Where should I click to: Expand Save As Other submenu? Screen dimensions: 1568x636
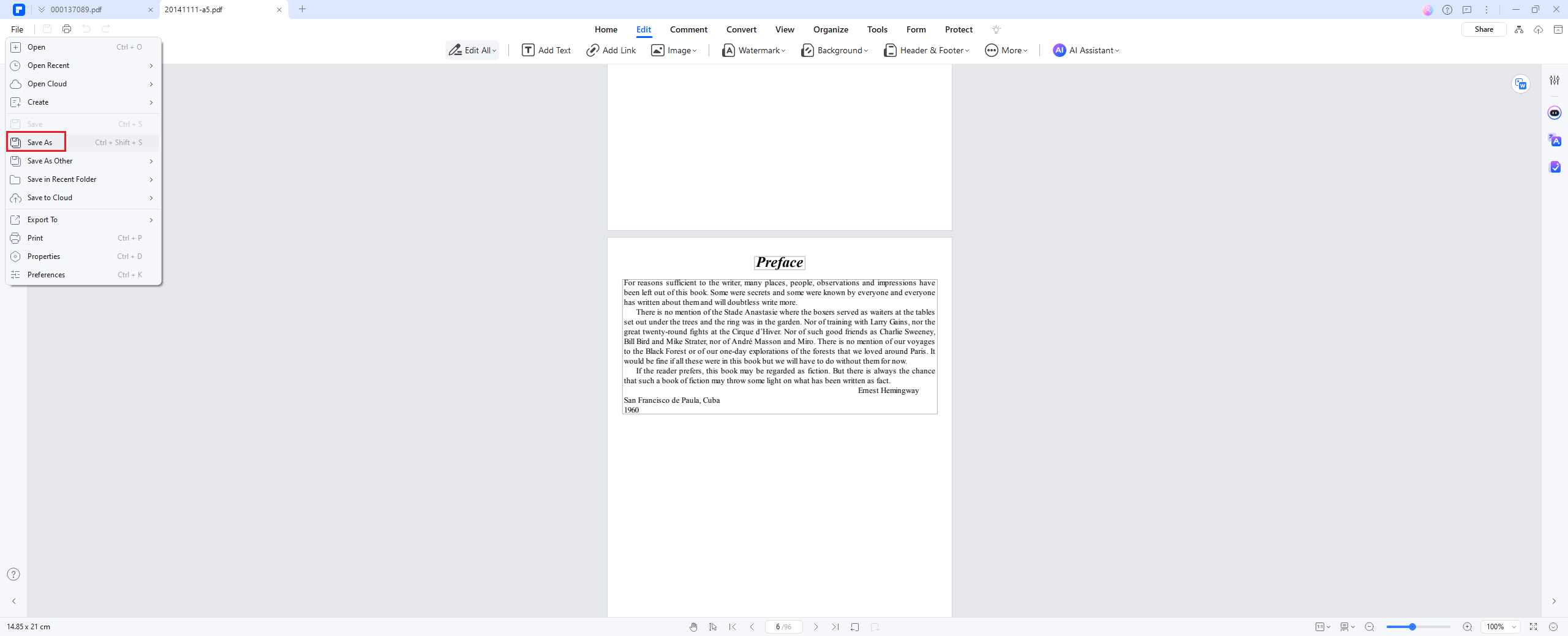point(83,161)
